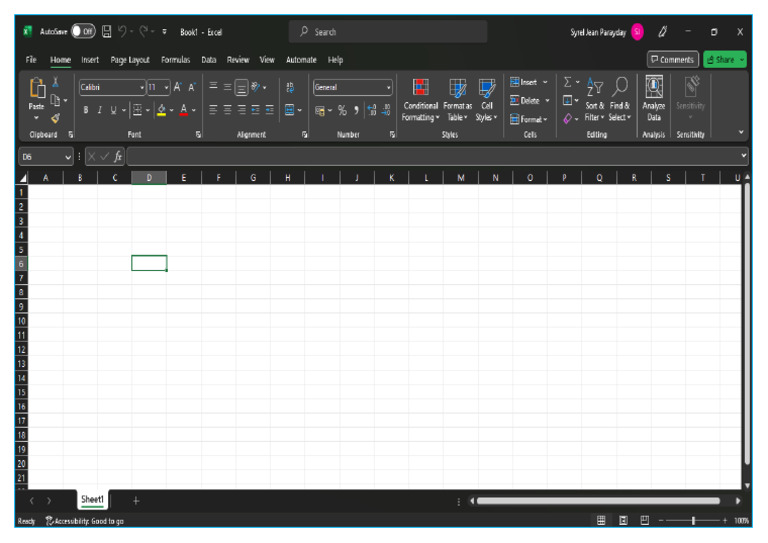768x543 pixels.
Task: Open Conditional Formatting in Styles group
Action: click(x=420, y=98)
